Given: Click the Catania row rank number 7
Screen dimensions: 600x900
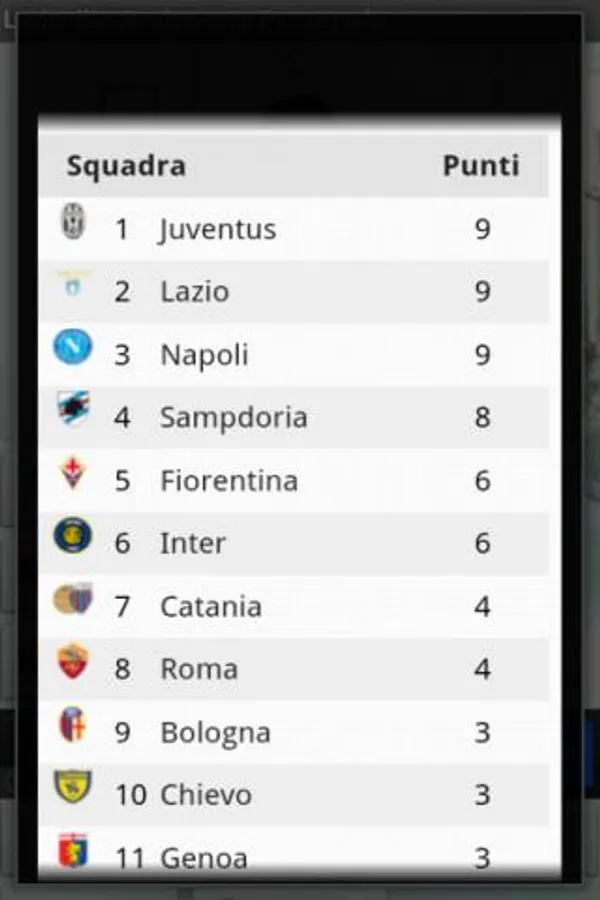Looking at the screenshot, I should pos(122,606).
